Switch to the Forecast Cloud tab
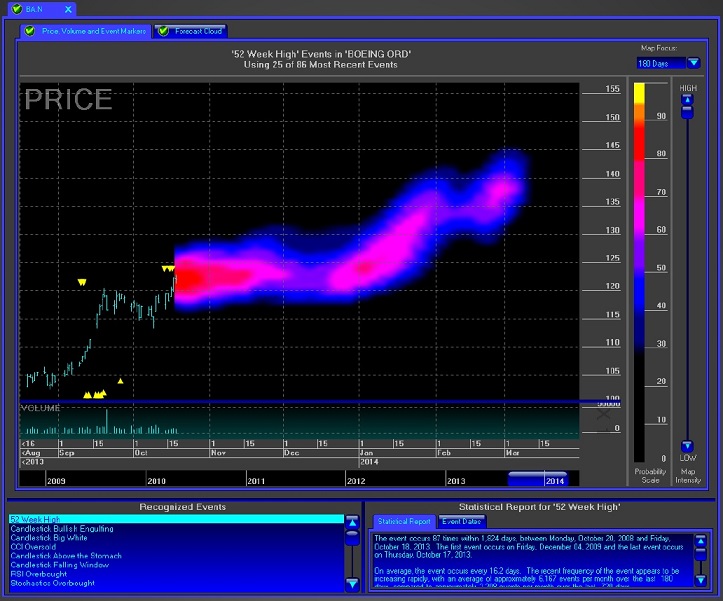 (190, 31)
